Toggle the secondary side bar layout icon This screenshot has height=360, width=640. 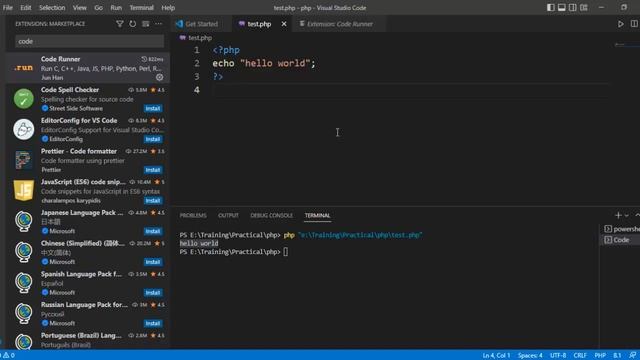point(573,7)
